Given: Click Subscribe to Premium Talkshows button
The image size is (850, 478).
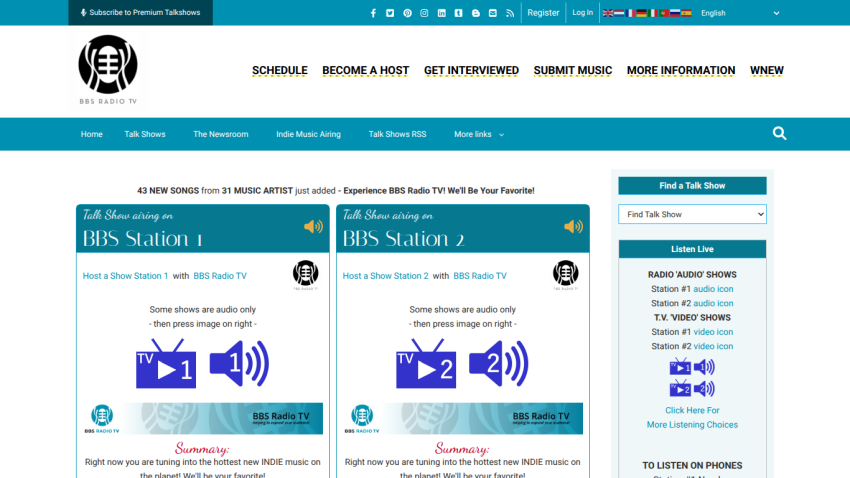Looking at the screenshot, I should [x=140, y=12].
